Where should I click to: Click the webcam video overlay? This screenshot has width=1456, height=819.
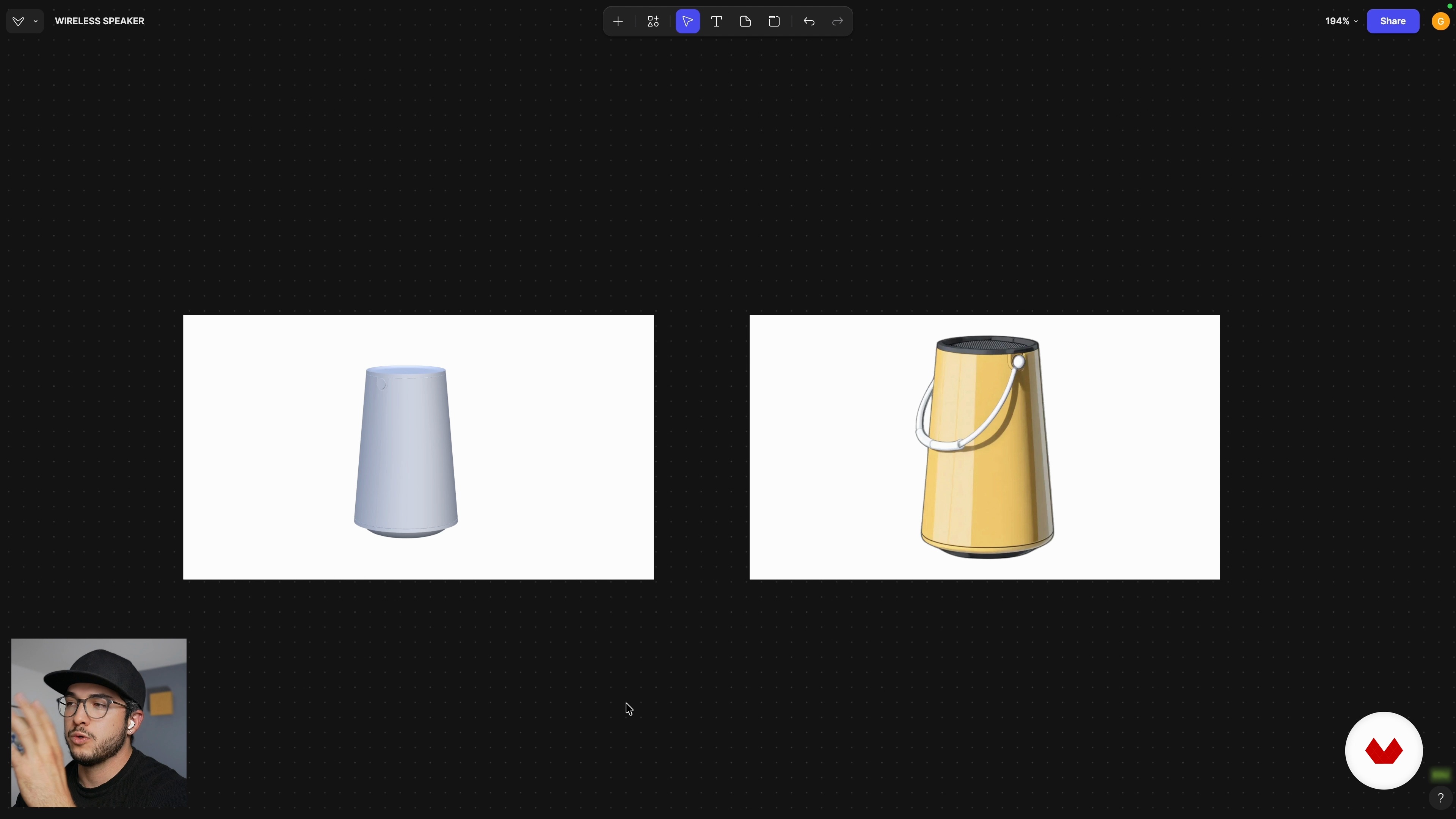pos(99,722)
